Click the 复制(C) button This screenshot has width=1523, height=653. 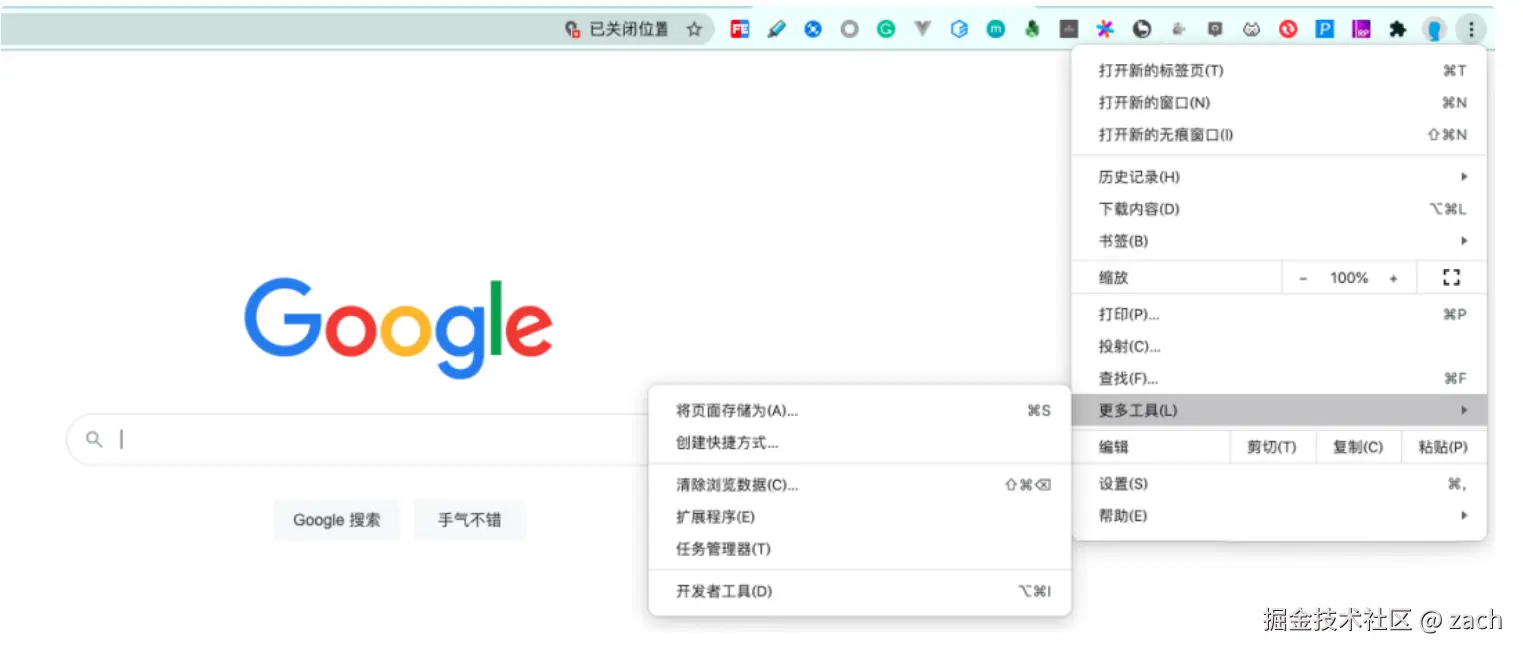(1358, 447)
